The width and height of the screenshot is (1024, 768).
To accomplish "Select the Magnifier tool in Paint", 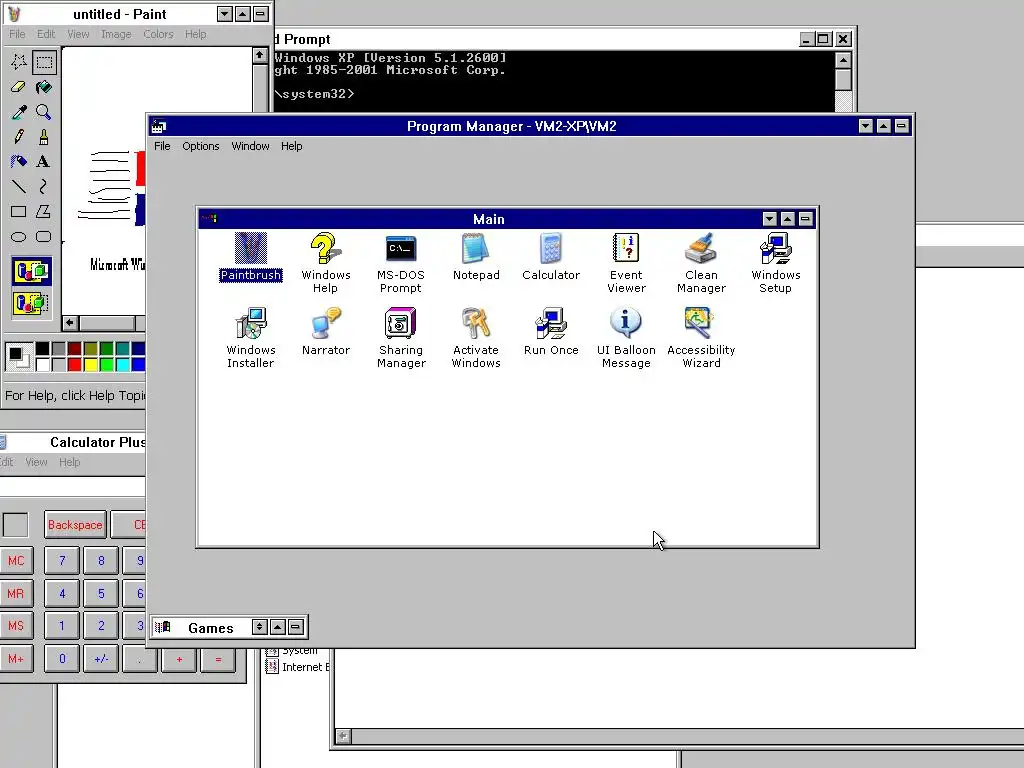I will click(x=44, y=112).
